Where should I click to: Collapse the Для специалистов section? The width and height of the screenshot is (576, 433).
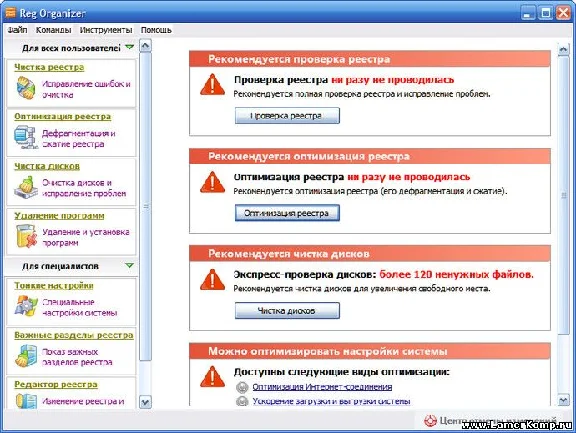point(129,265)
